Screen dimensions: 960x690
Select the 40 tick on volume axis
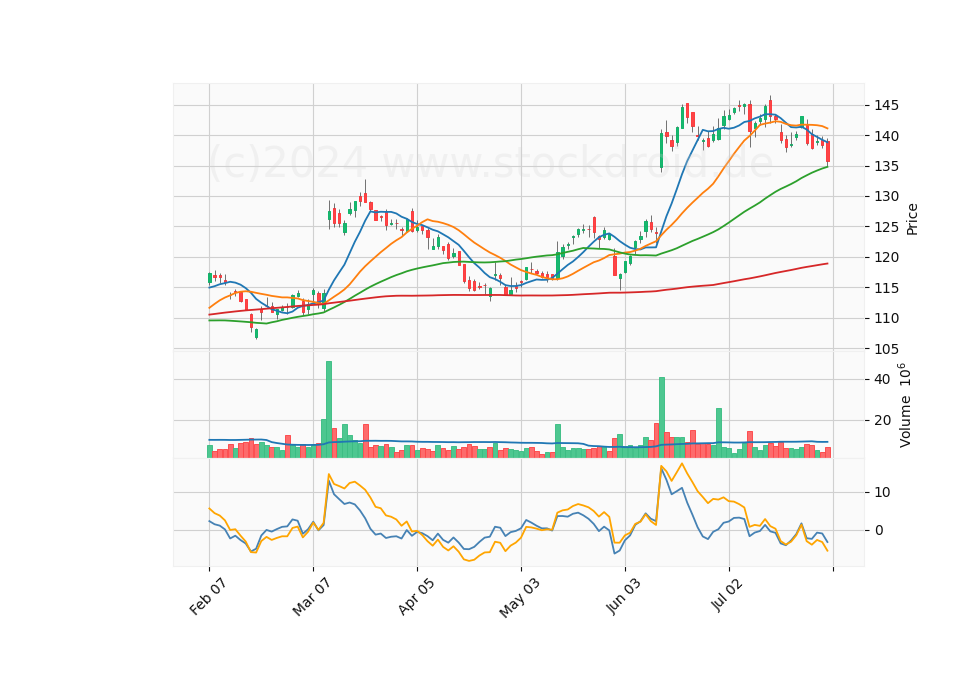tap(882, 380)
